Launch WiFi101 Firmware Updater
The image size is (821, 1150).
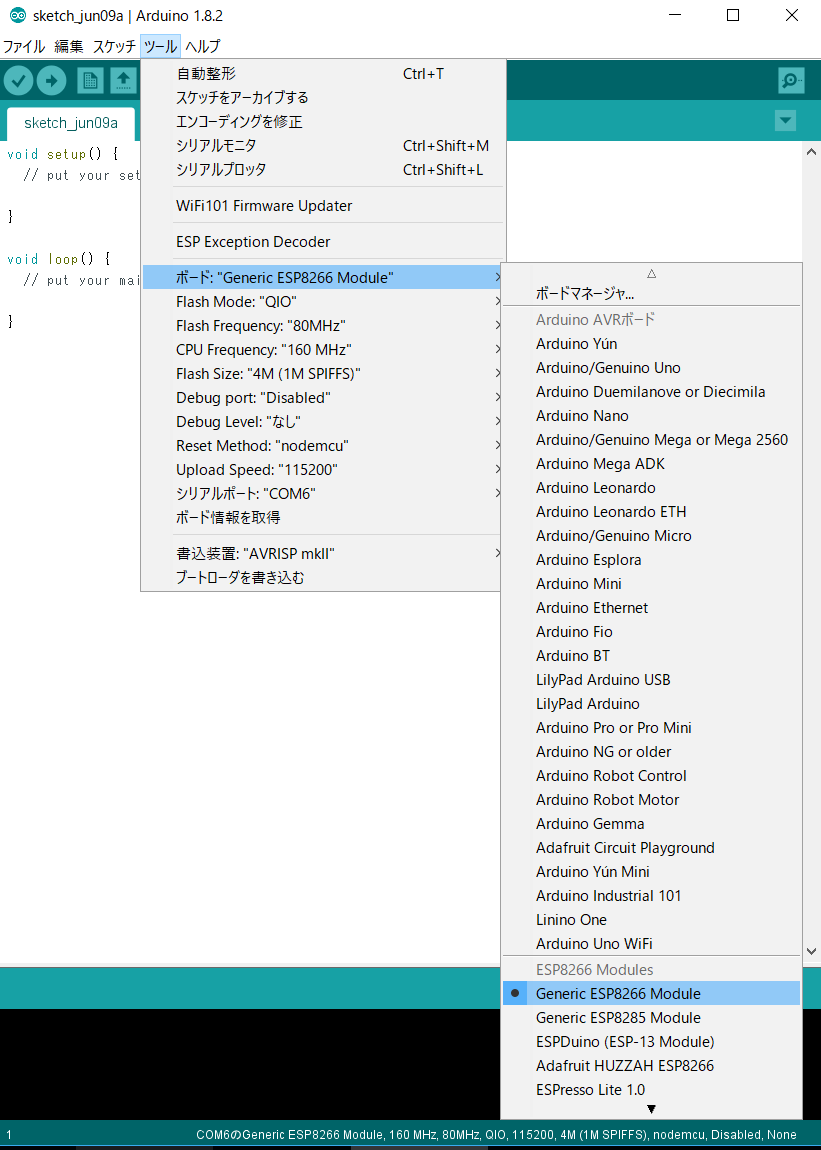(x=324, y=206)
